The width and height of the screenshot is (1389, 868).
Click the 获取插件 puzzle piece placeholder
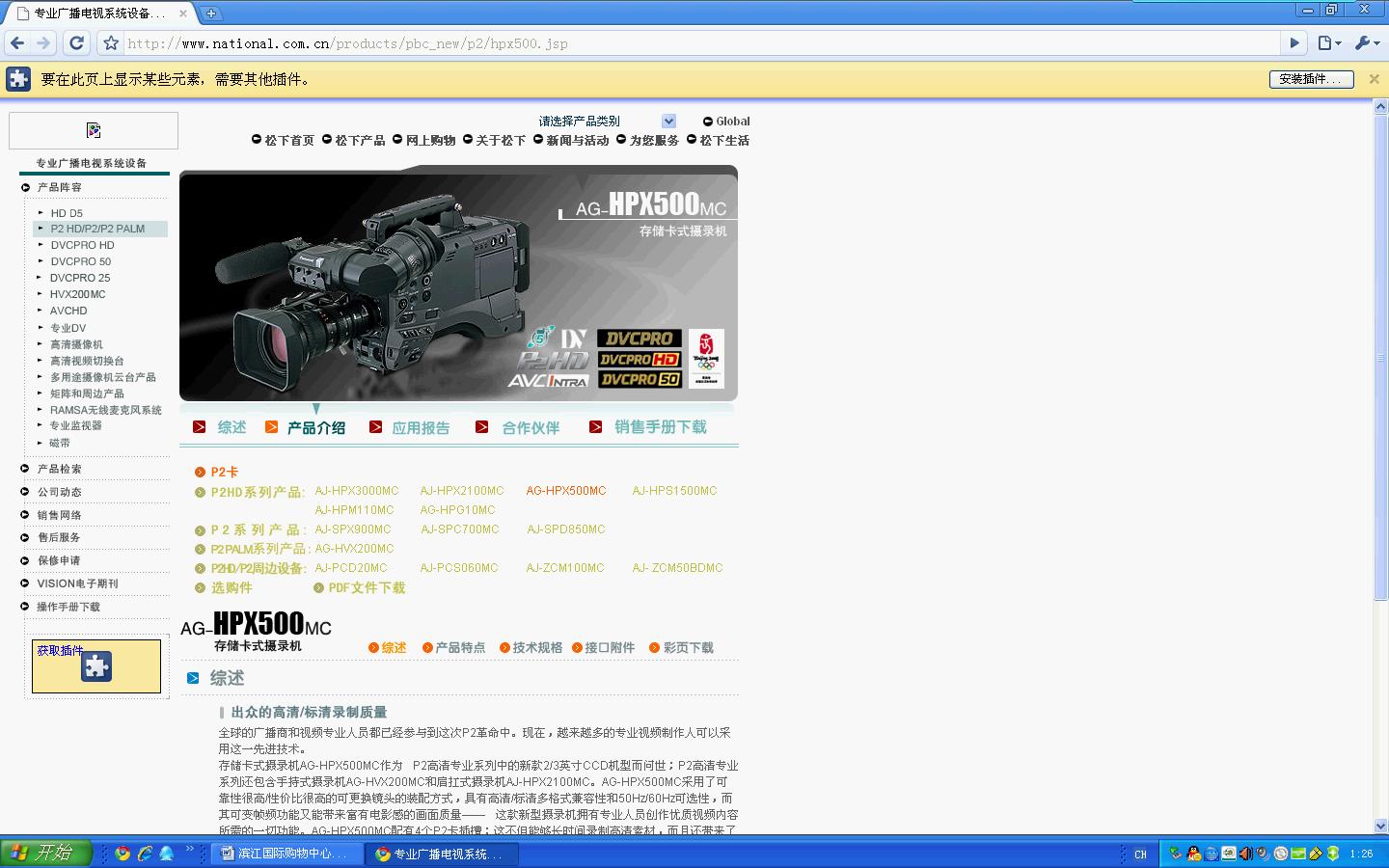[x=96, y=666]
